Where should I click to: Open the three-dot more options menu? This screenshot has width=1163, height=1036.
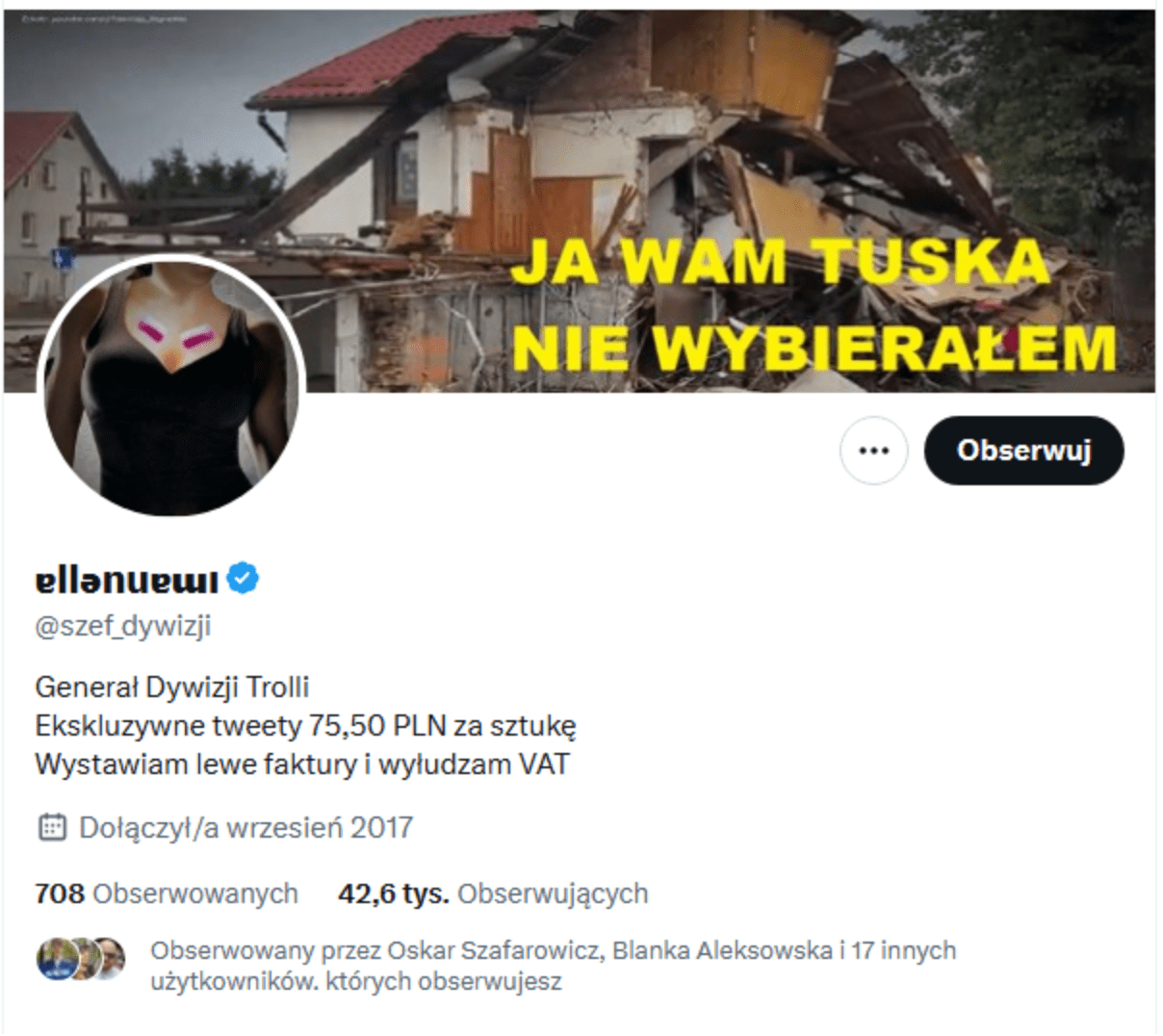click(873, 451)
